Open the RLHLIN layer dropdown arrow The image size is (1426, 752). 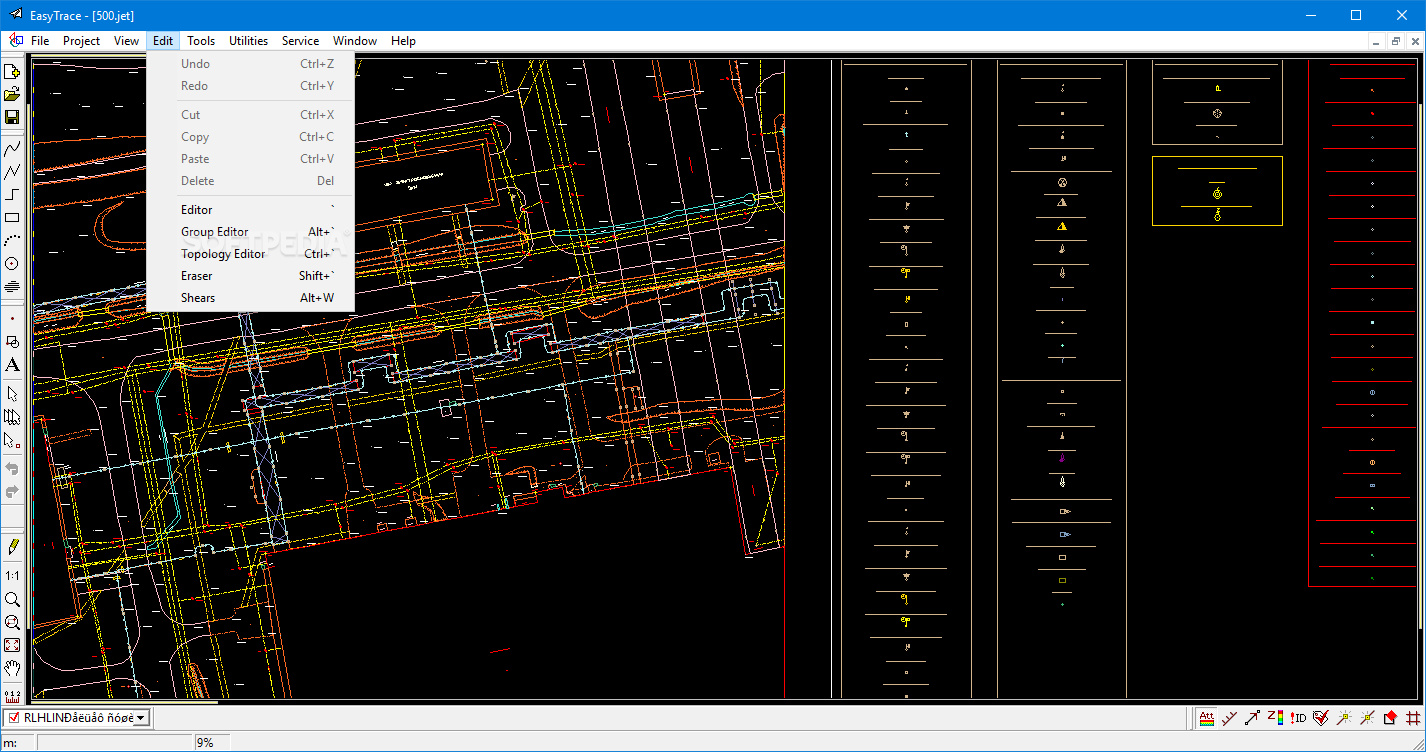click(142, 718)
